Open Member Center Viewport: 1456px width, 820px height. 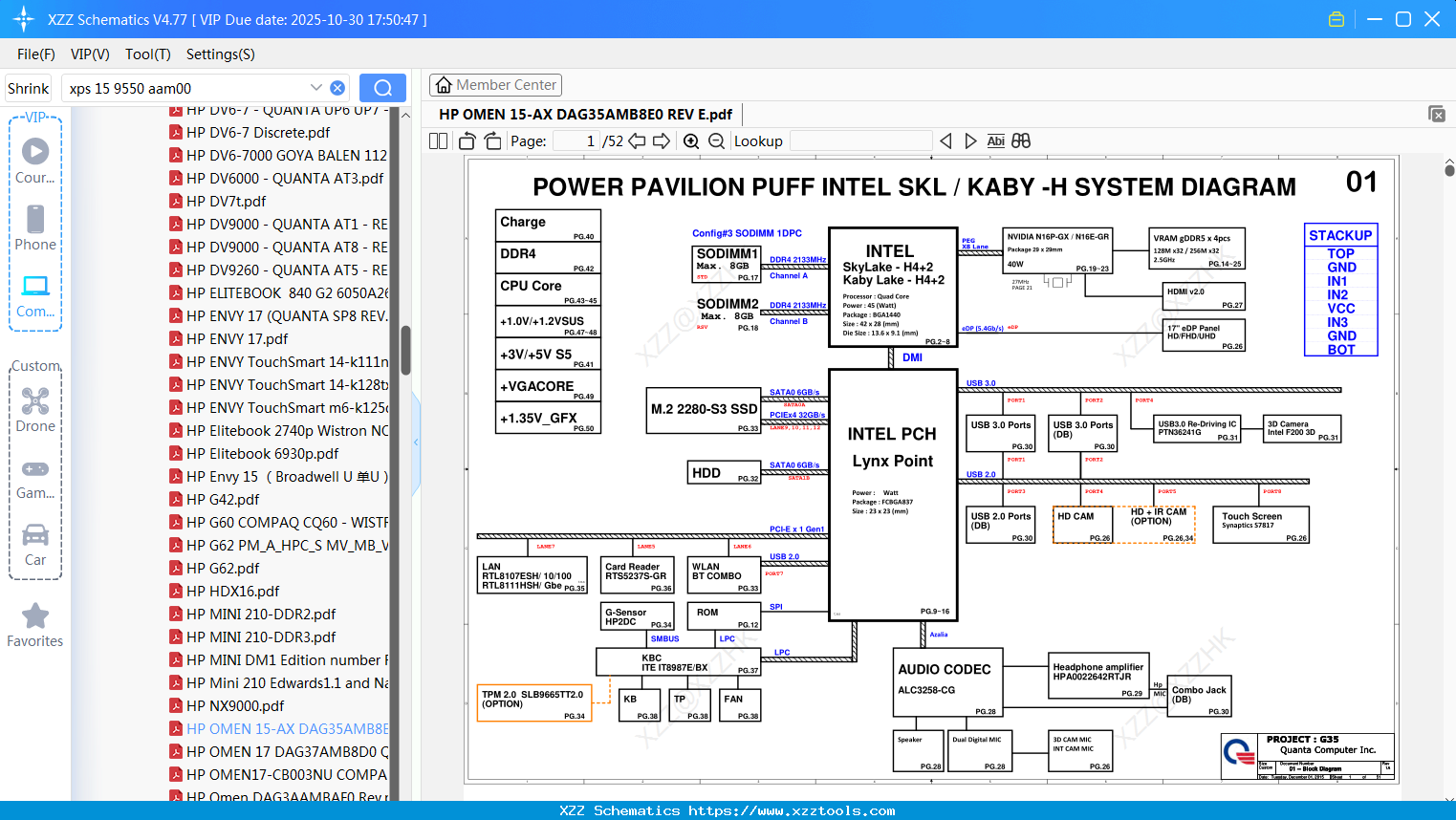pyautogui.click(x=495, y=85)
